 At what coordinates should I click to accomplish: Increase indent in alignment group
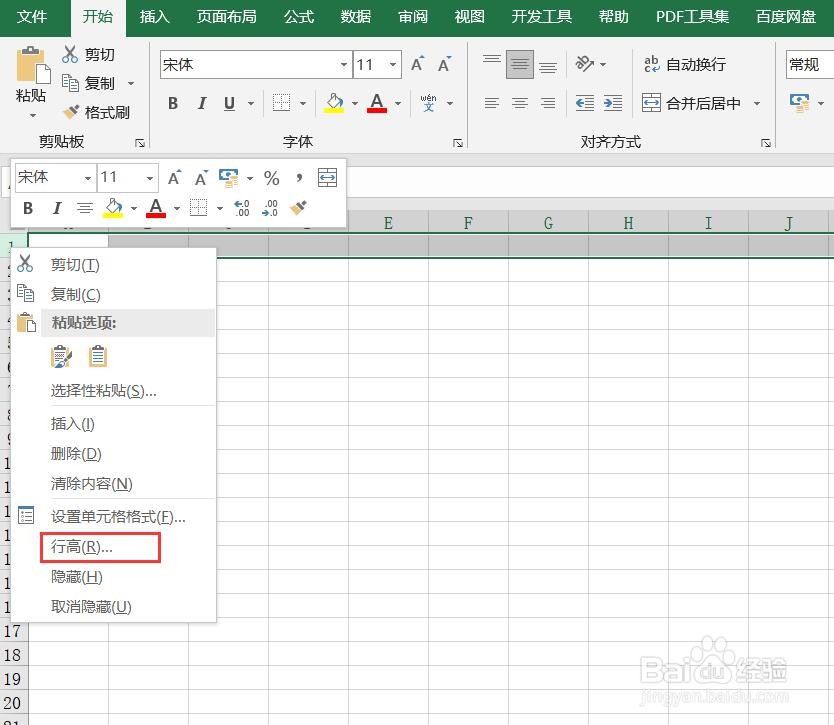613,103
